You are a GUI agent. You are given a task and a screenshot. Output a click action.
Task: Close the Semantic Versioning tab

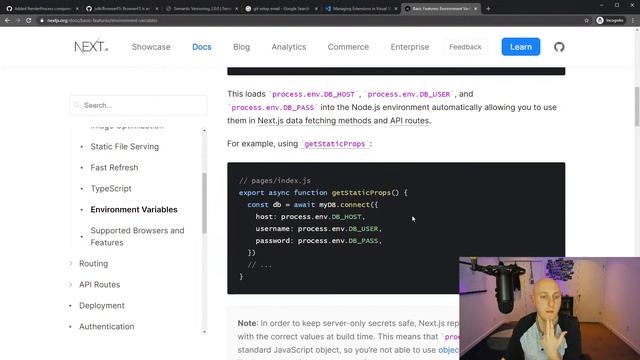[236, 9]
